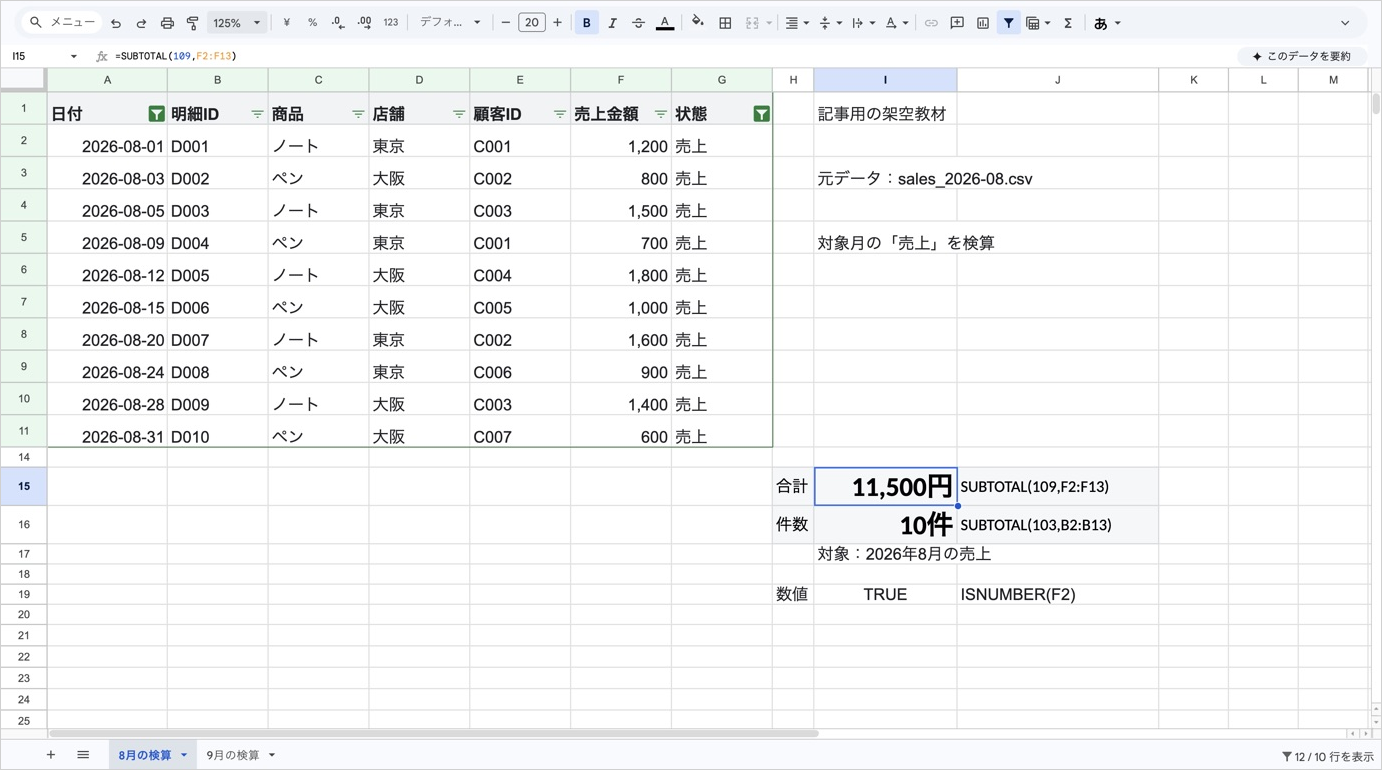Open text rotation dropdown
Image resolution: width=1382 pixels, height=770 pixels.
[x=896, y=23]
